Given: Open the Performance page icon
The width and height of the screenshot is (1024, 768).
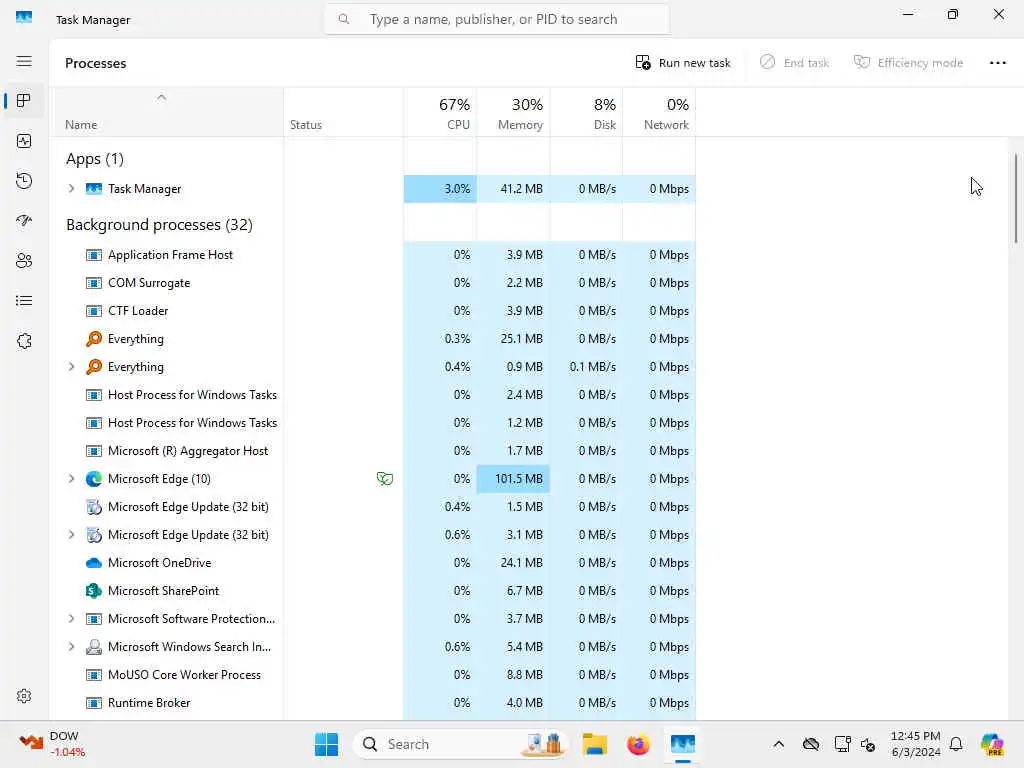Looking at the screenshot, I should (24, 141).
